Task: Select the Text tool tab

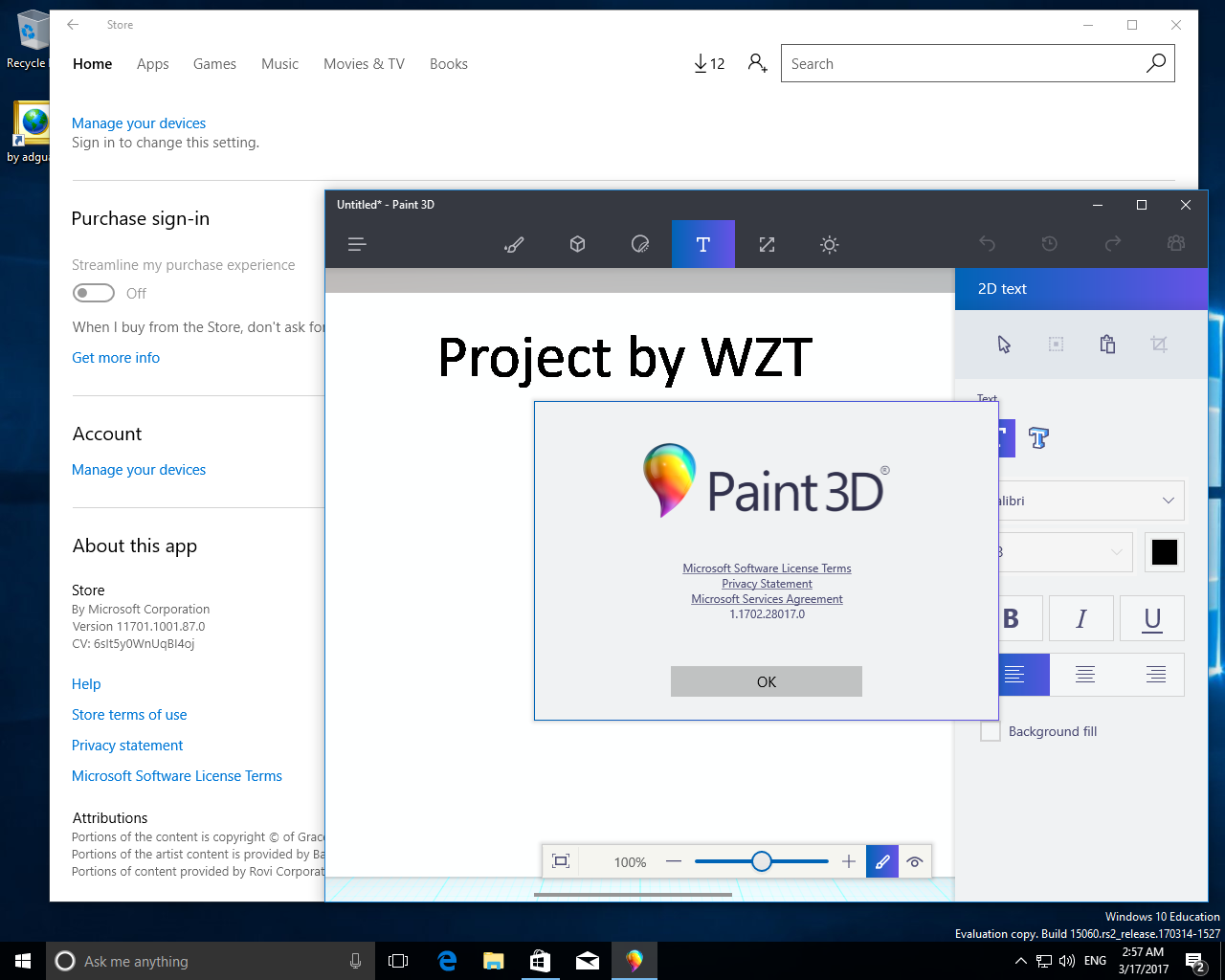Action: click(x=703, y=244)
